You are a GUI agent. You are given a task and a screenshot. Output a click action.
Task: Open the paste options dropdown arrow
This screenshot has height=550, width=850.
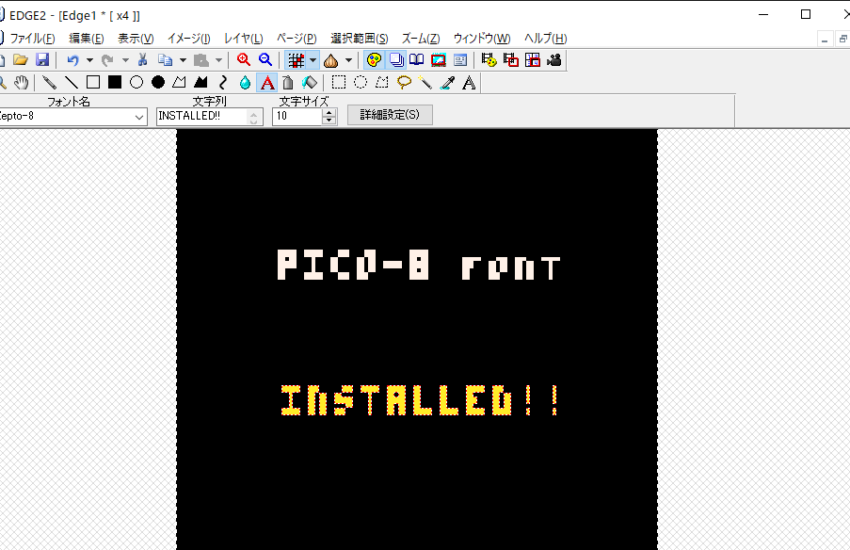[218, 60]
